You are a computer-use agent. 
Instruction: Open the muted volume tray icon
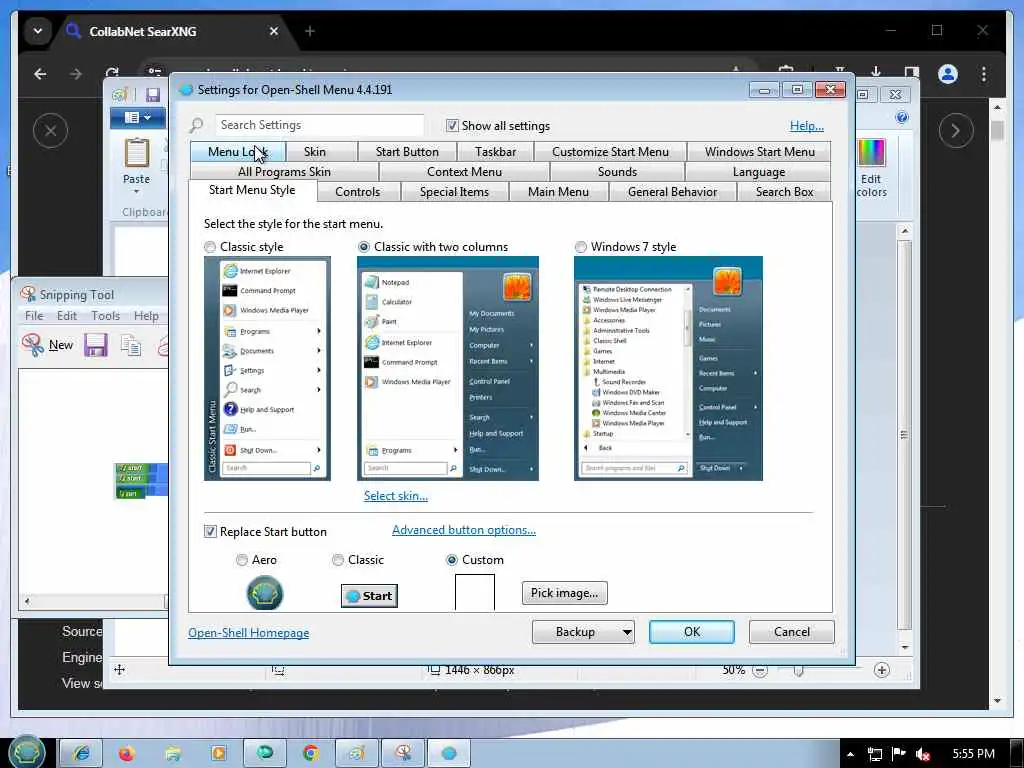point(923,754)
